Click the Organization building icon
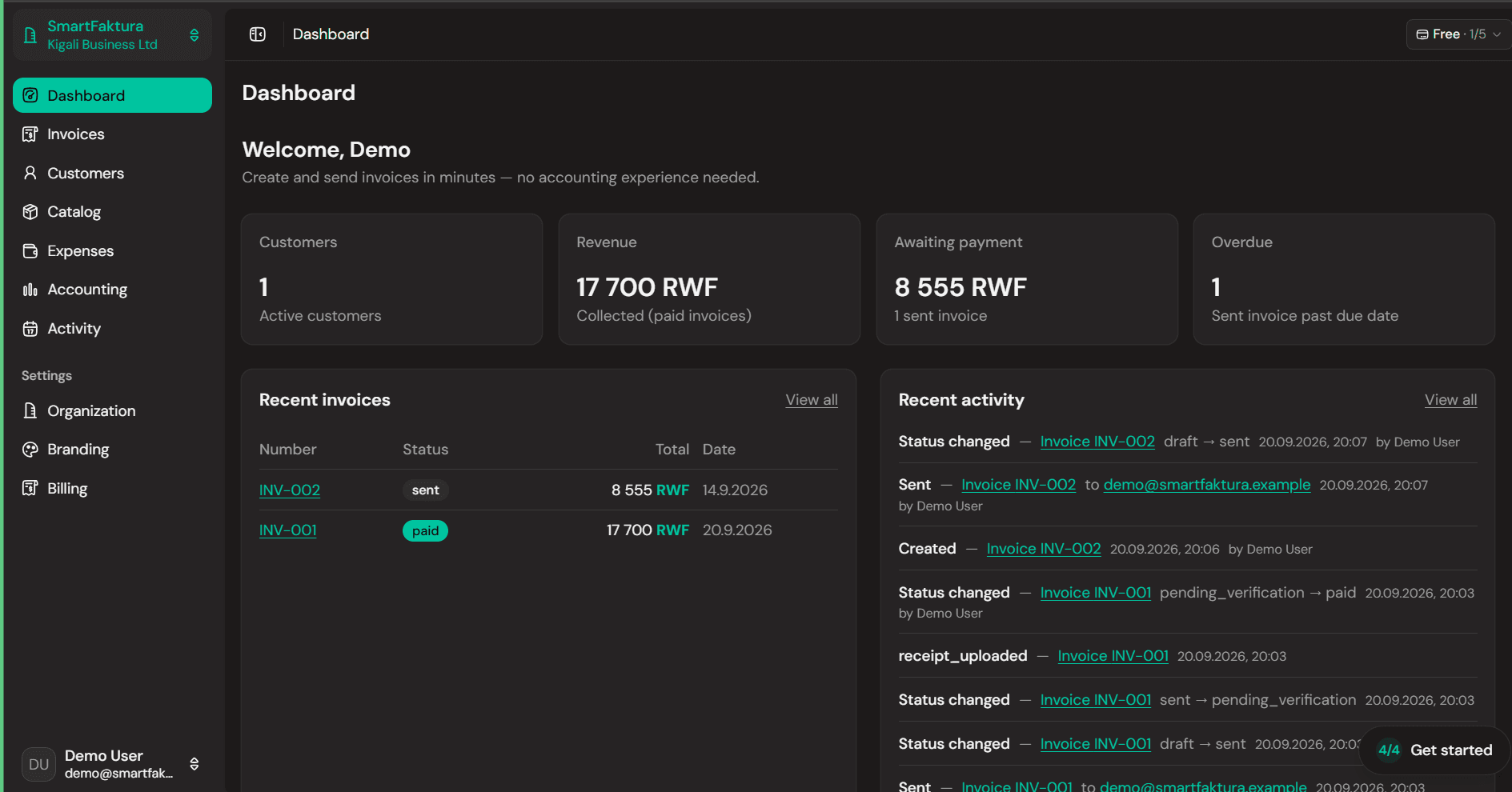The image size is (1512, 792). click(30, 410)
